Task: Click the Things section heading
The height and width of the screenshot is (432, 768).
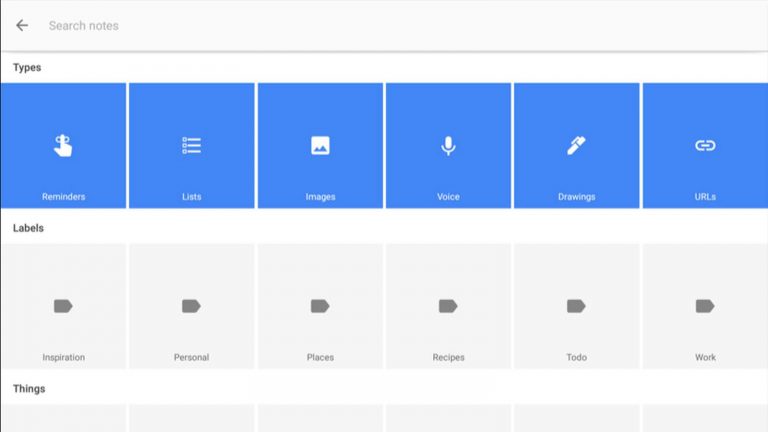Action: (29, 388)
